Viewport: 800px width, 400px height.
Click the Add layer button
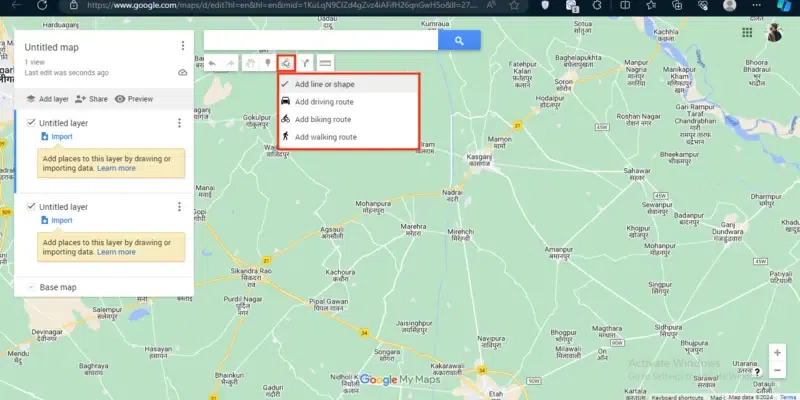click(47, 99)
